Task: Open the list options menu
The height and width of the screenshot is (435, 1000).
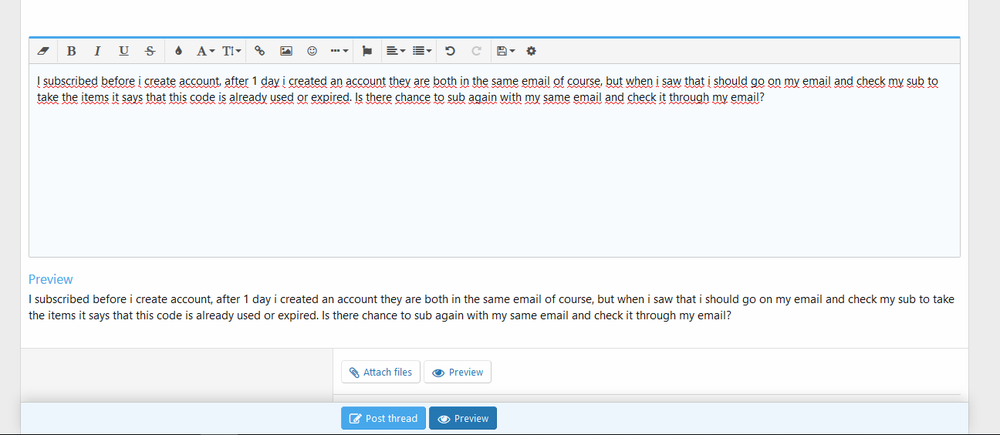Action: [422, 50]
